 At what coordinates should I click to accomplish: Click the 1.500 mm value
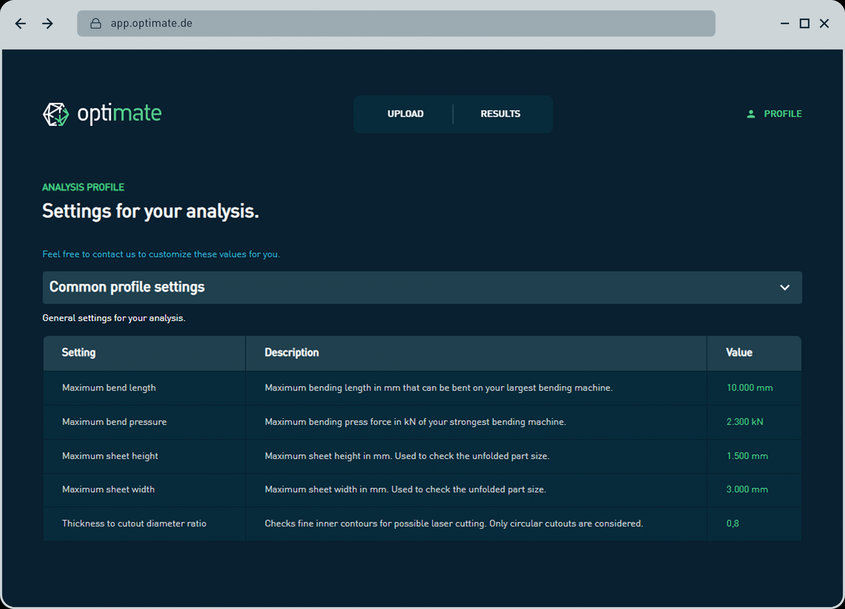[747, 456]
